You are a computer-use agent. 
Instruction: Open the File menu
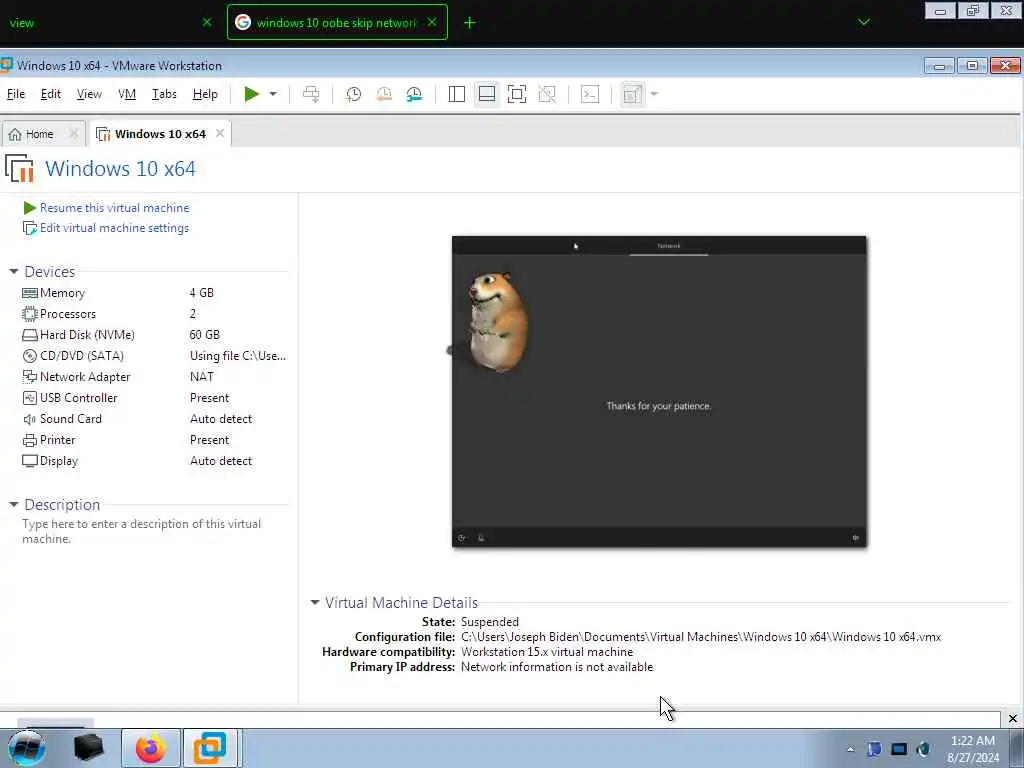point(16,94)
